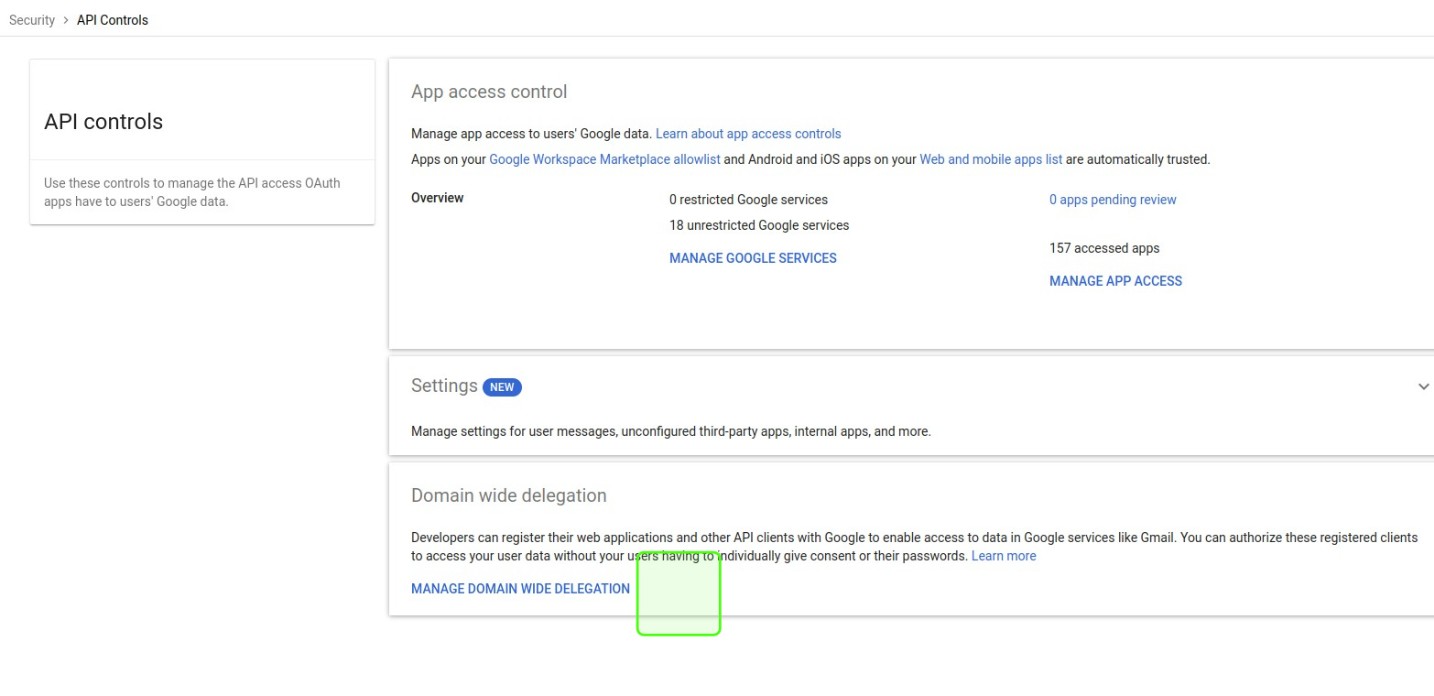Viewport: 1434px width, 696px height.
Task: Click the 157 accessed apps count
Action: coord(1104,248)
